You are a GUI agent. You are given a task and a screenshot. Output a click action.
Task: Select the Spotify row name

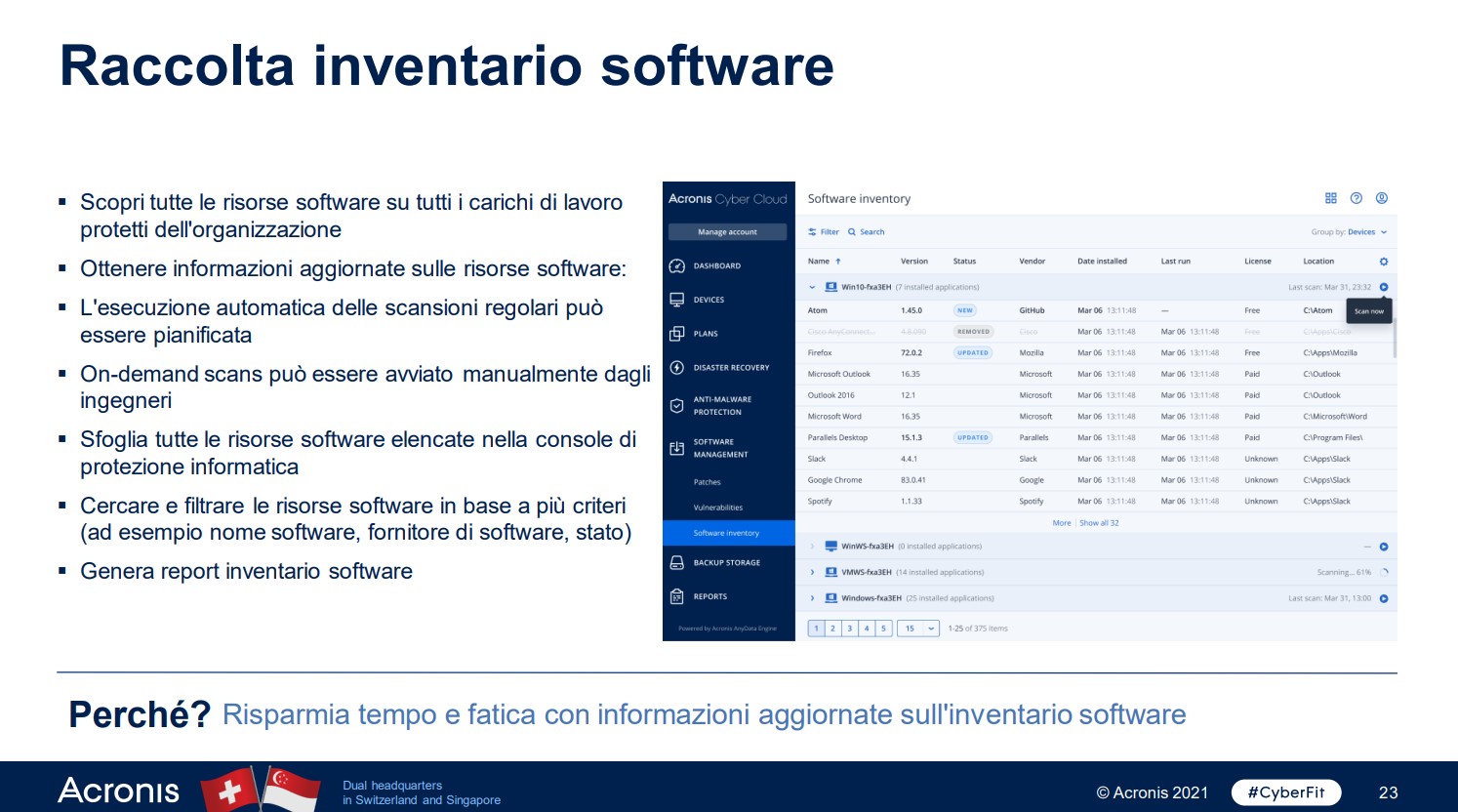point(820,502)
